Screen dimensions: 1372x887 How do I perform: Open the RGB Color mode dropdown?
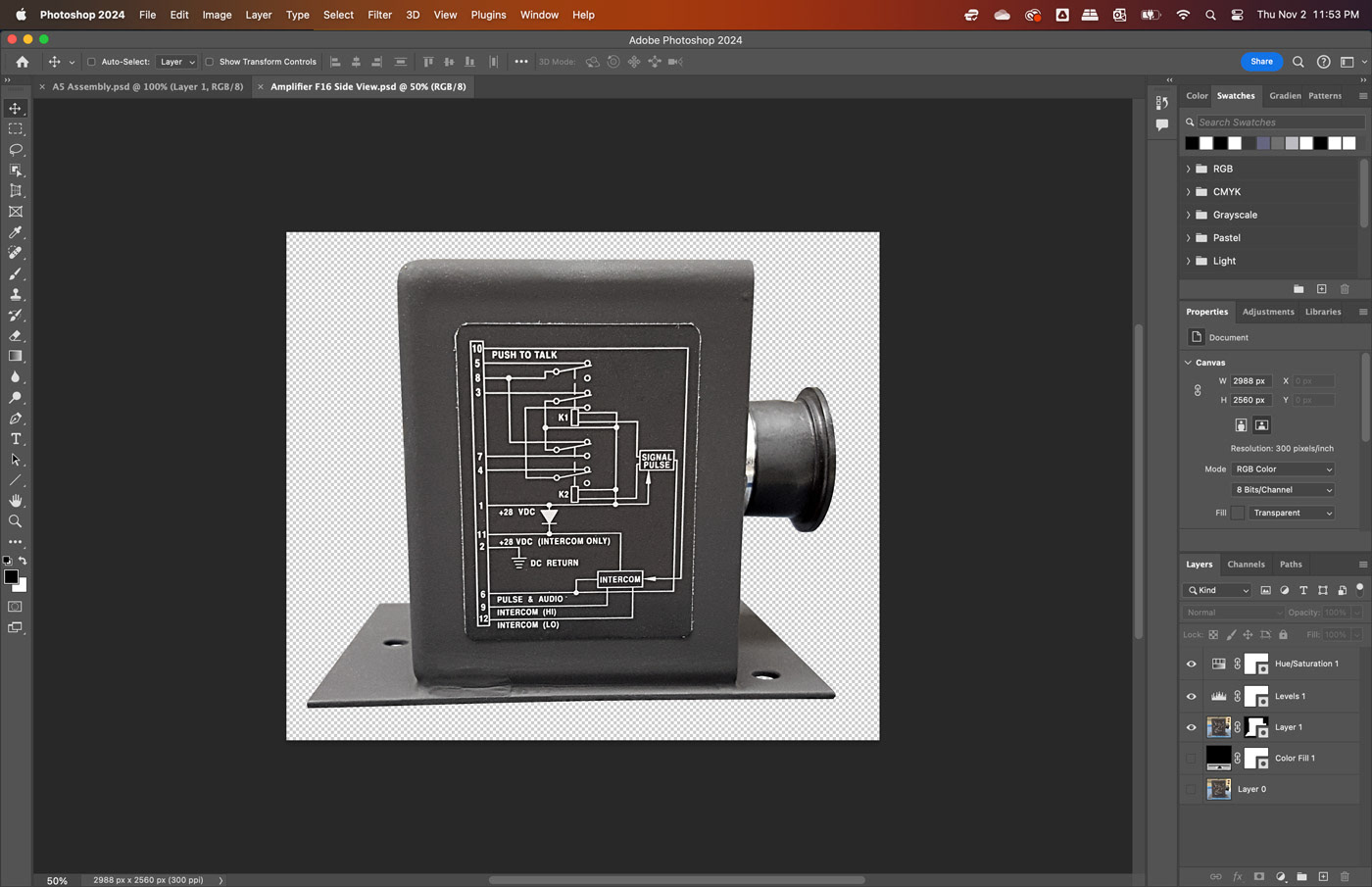click(x=1283, y=469)
